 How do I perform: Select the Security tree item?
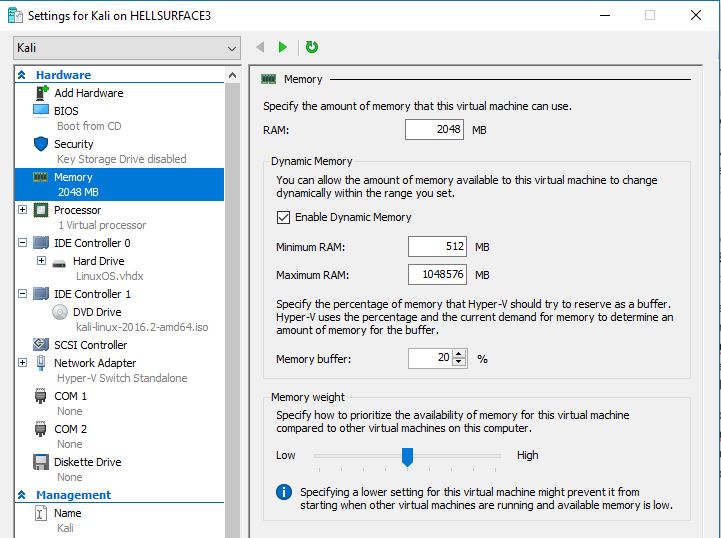(x=74, y=144)
